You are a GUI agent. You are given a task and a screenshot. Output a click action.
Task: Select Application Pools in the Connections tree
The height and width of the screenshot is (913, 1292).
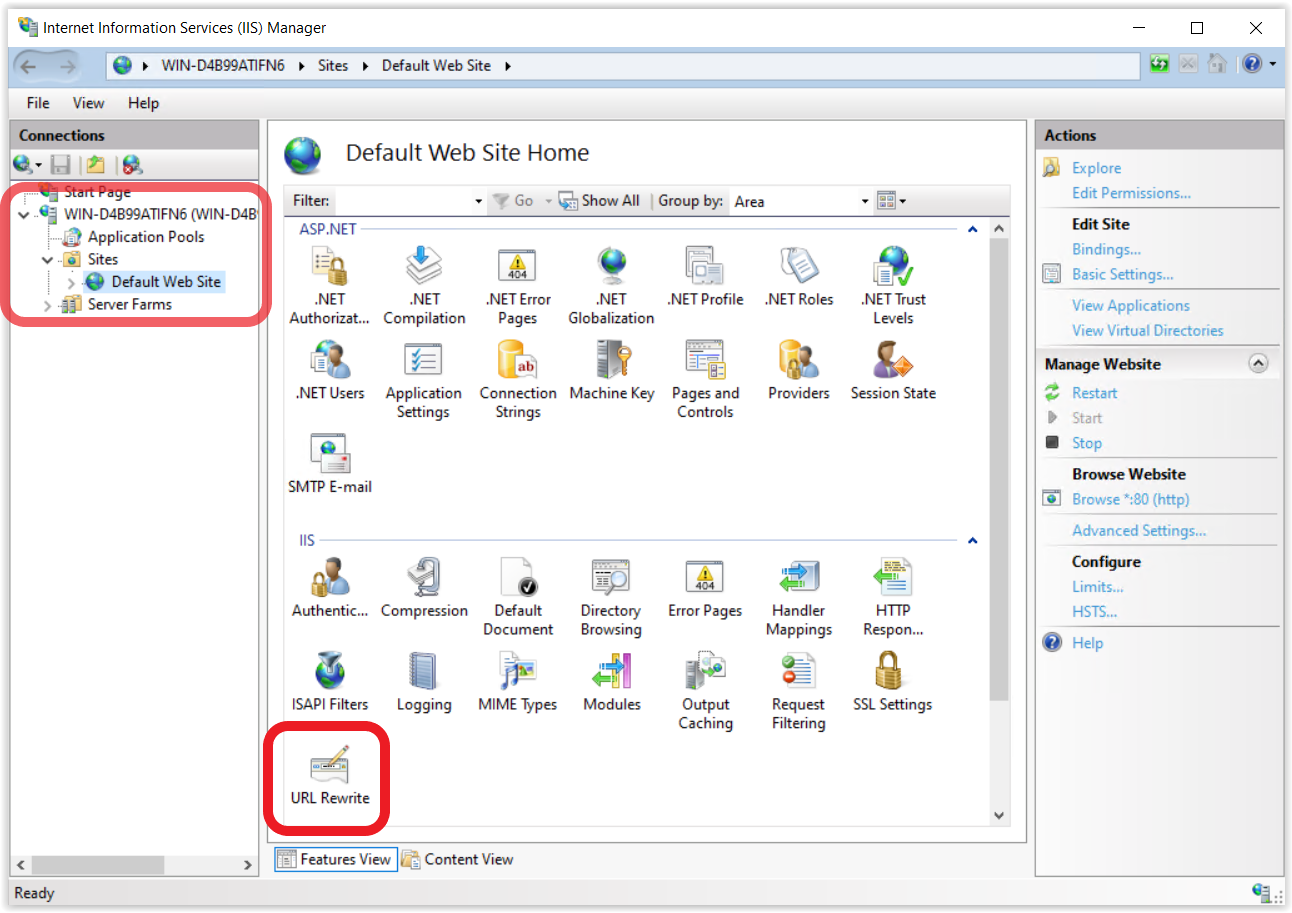click(x=145, y=237)
